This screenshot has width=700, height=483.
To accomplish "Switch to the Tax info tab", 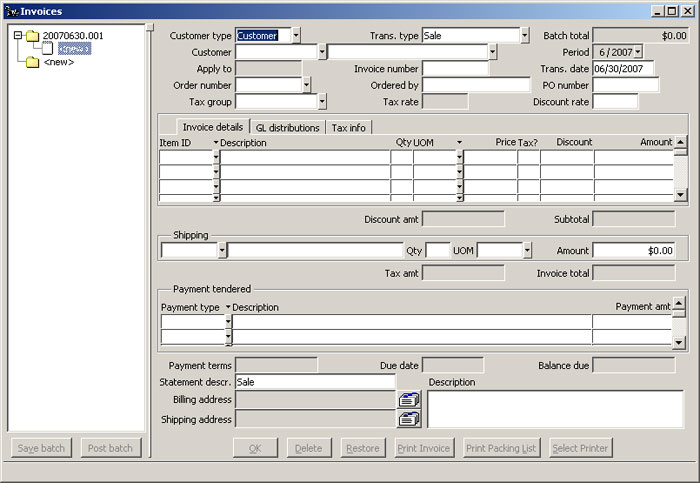I will 349,128.
